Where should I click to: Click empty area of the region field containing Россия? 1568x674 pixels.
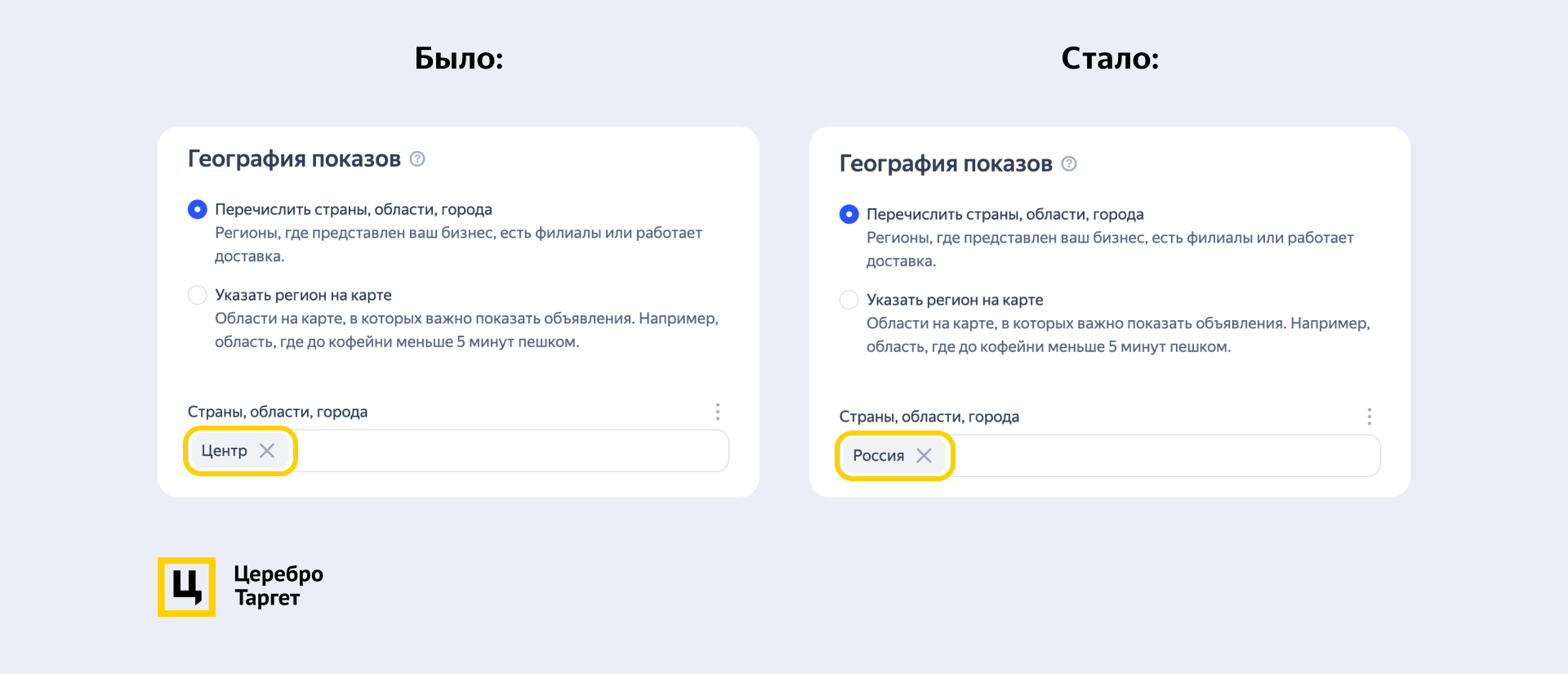(1160, 456)
